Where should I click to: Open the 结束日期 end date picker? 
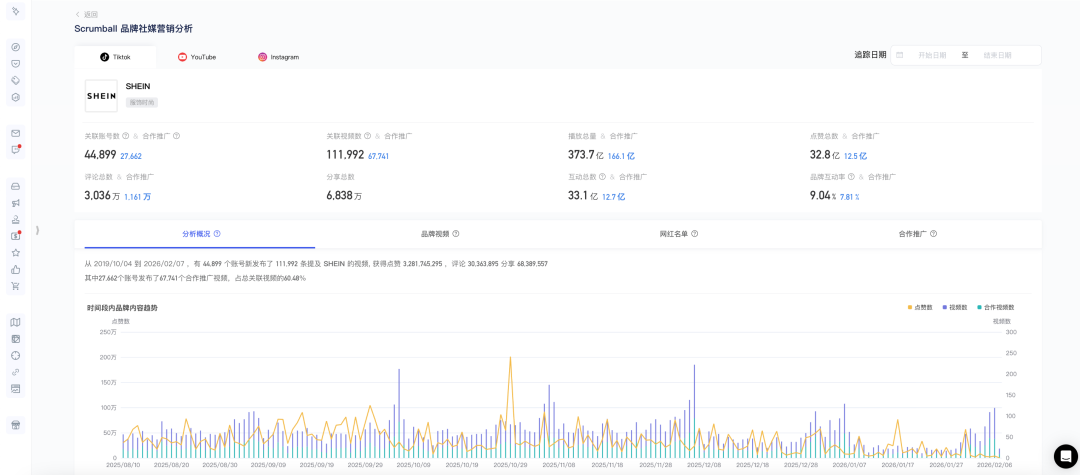point(997,55)
